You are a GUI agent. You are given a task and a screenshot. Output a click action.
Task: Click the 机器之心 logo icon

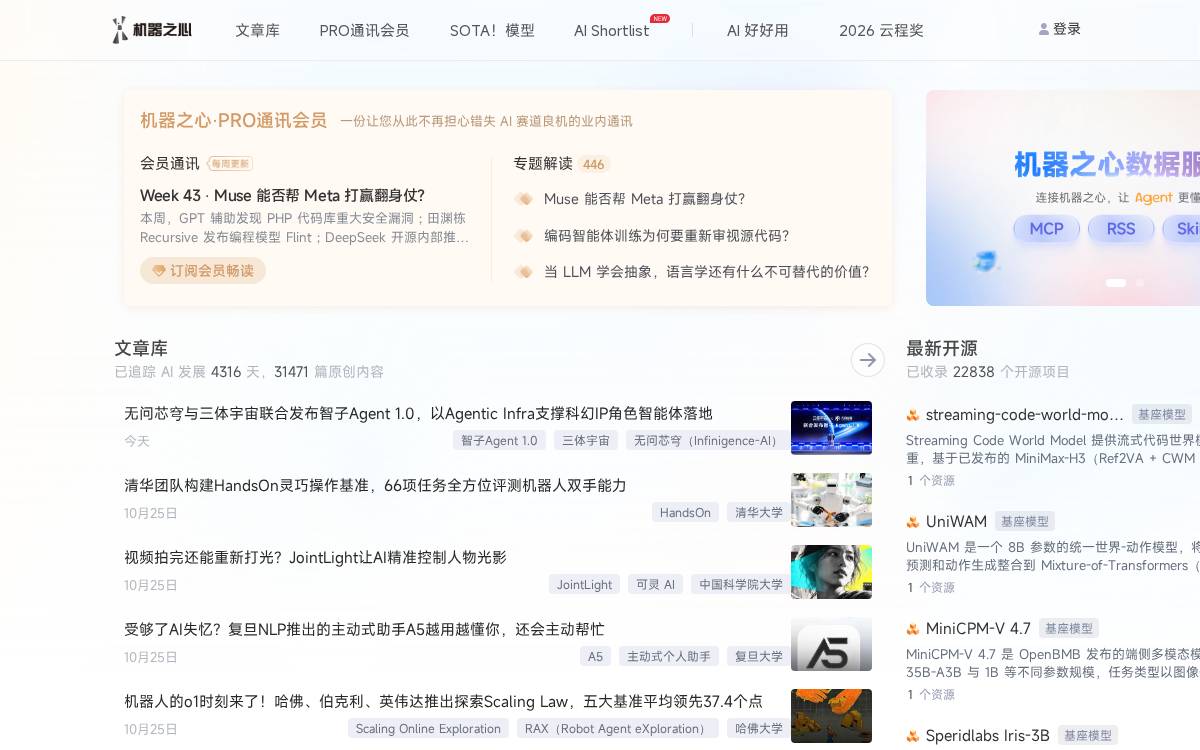click(x=120, y=30)
